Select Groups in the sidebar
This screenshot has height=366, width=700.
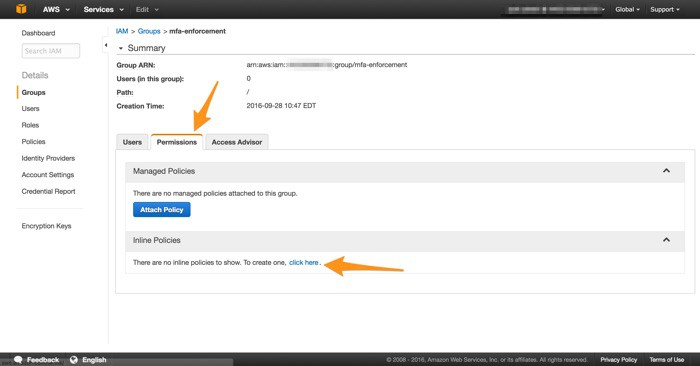[33, 92]
